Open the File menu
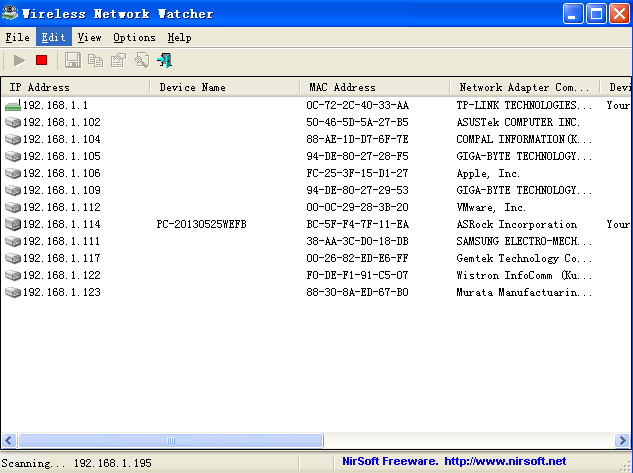Screen dimensions: 633x473 point(17,37)
